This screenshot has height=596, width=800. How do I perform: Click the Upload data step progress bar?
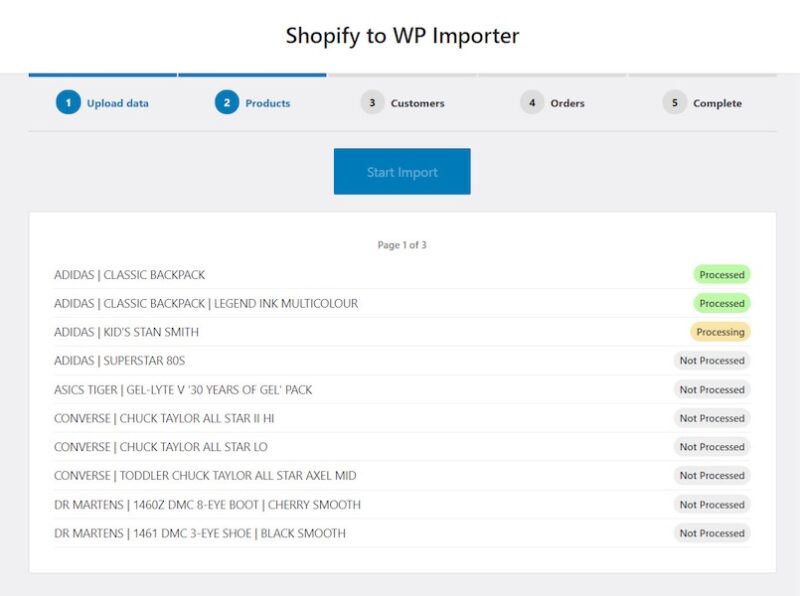103,74
